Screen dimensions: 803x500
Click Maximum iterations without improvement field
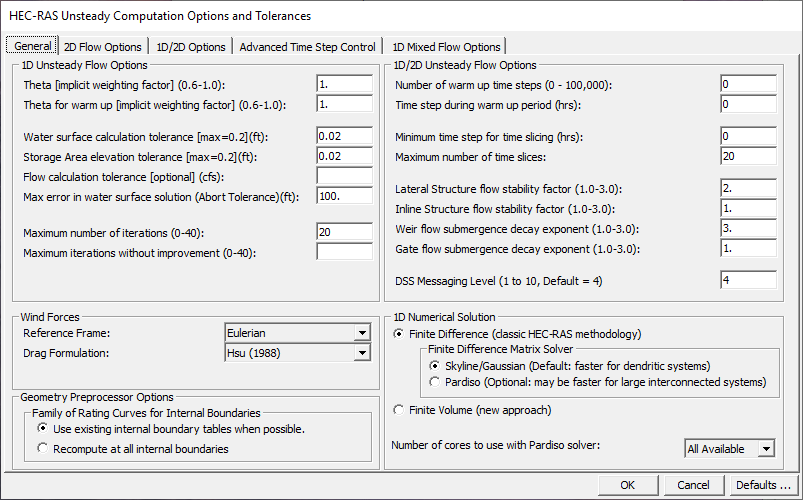[x=345, y=252]
